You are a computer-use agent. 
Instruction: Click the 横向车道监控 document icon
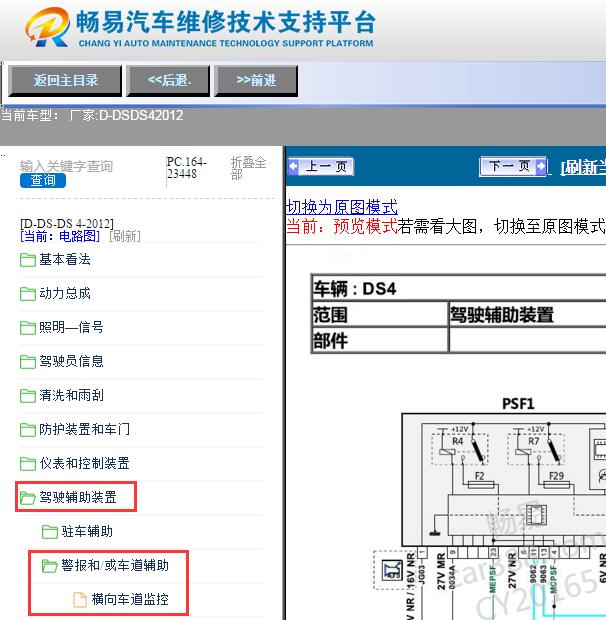pos(79,599)
